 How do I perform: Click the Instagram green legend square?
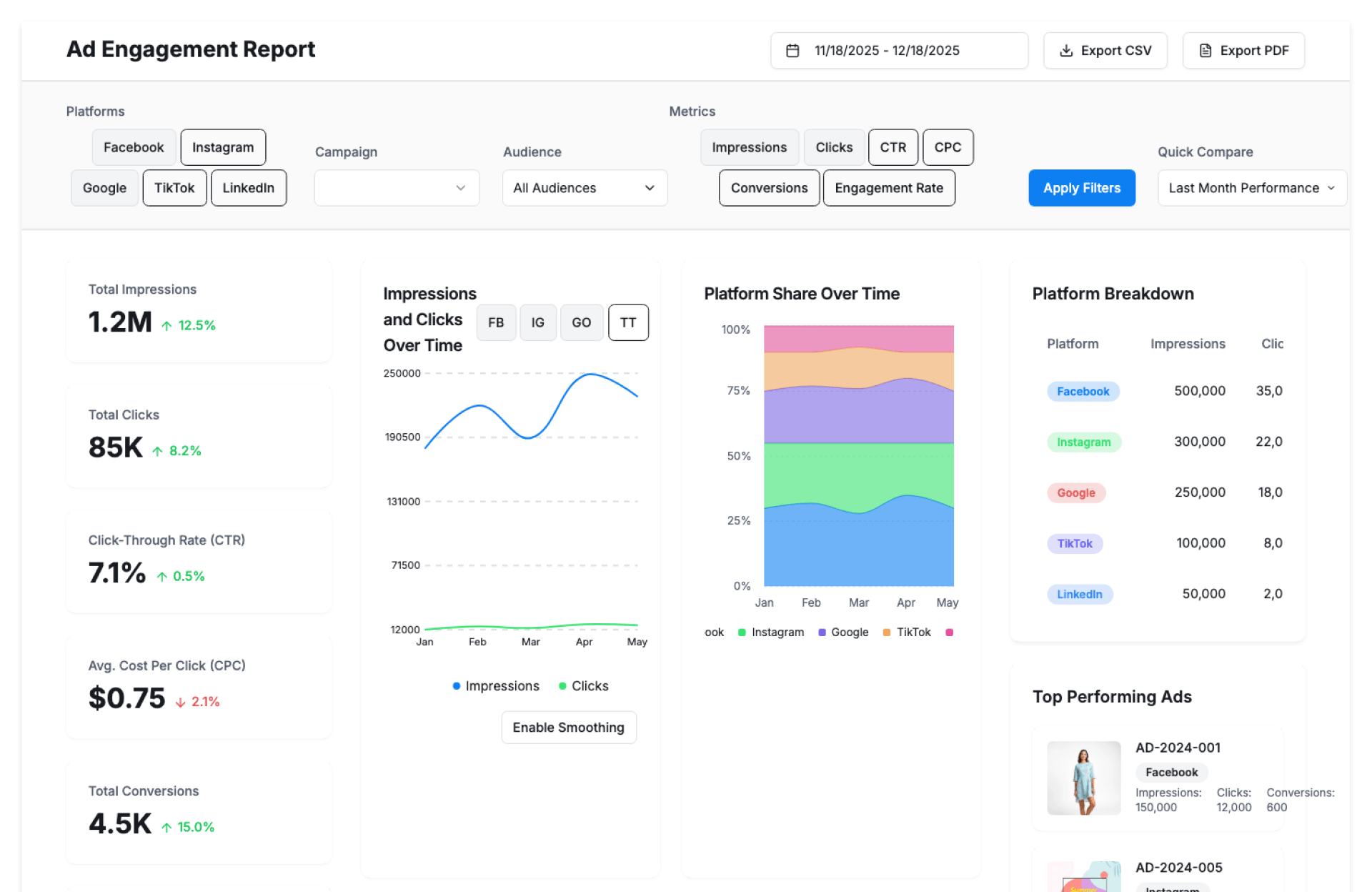[x=742, y=633]
